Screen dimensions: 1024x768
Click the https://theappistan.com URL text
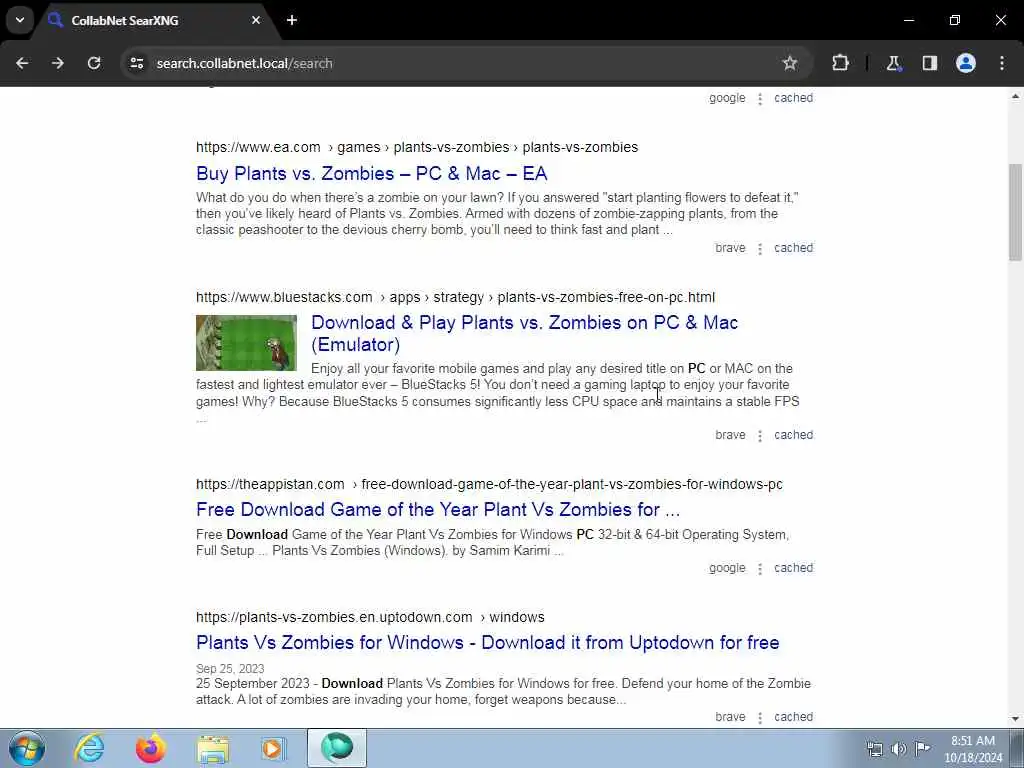270,485
